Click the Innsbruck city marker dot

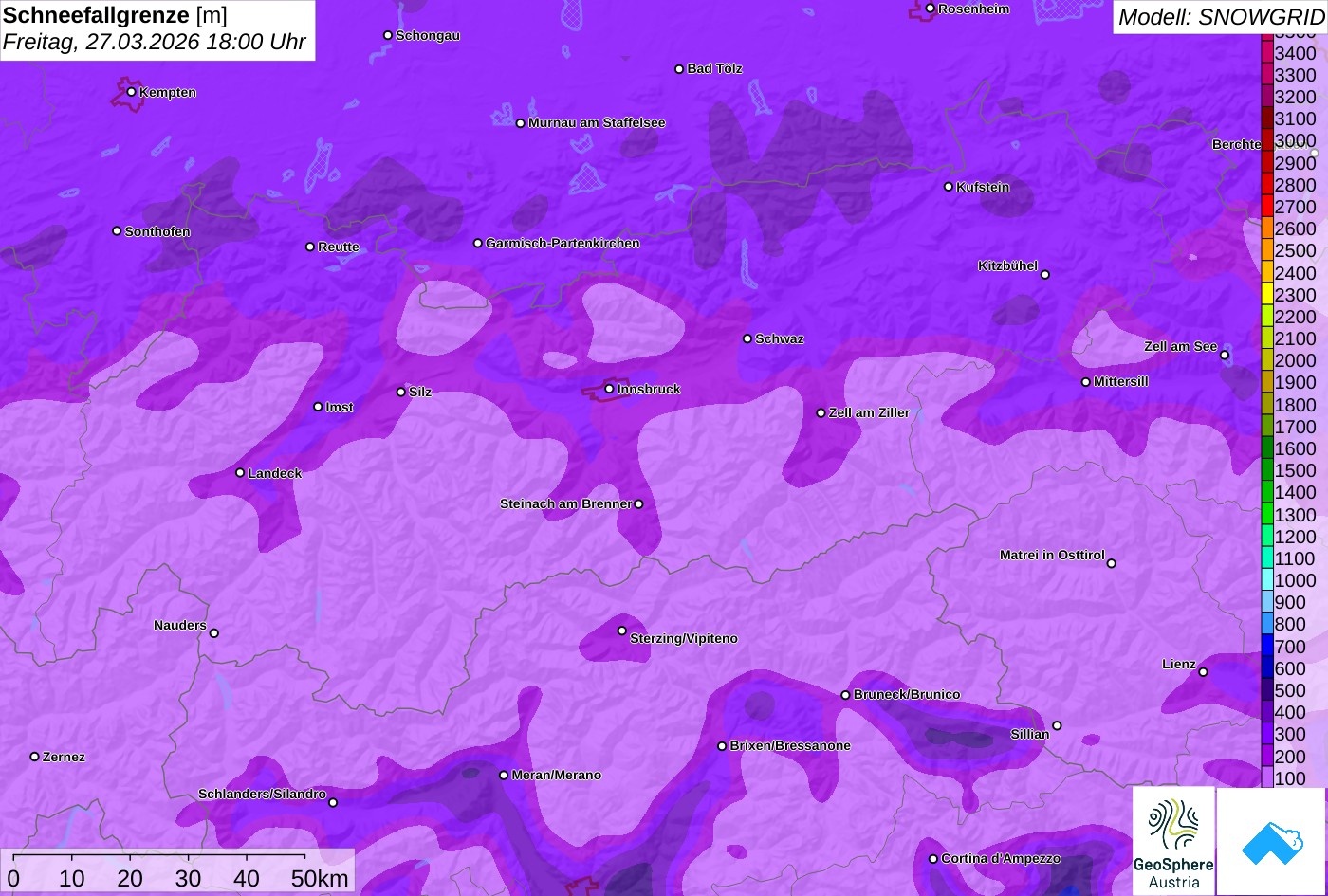pos(609,389)
